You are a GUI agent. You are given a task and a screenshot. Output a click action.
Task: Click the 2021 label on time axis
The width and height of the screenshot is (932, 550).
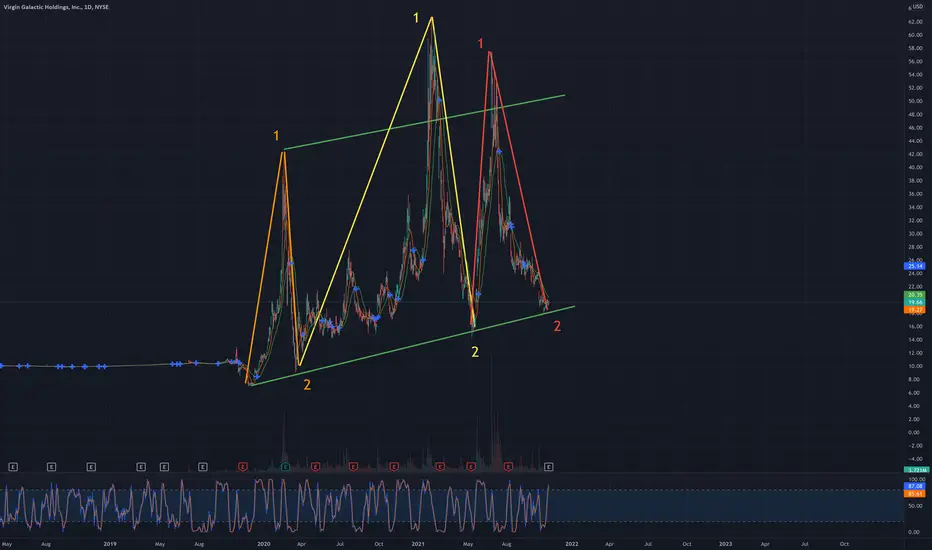coord(418,543)
